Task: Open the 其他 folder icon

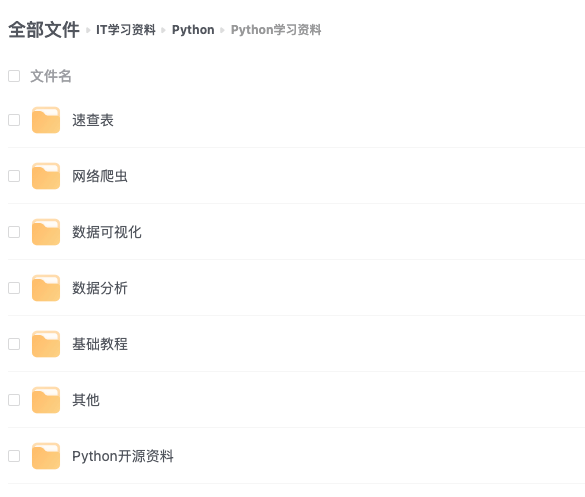Action: coord(46,400)
